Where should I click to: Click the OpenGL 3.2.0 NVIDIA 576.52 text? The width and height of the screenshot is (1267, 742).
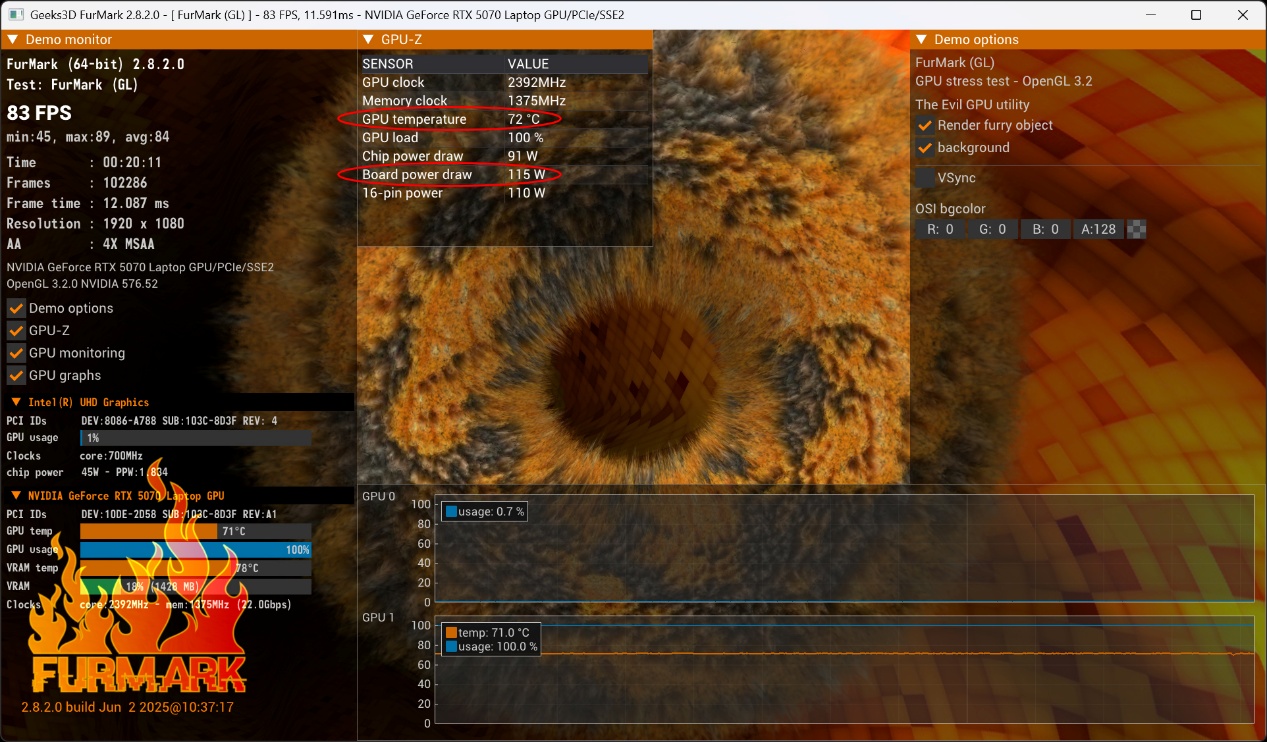(82, 284)
